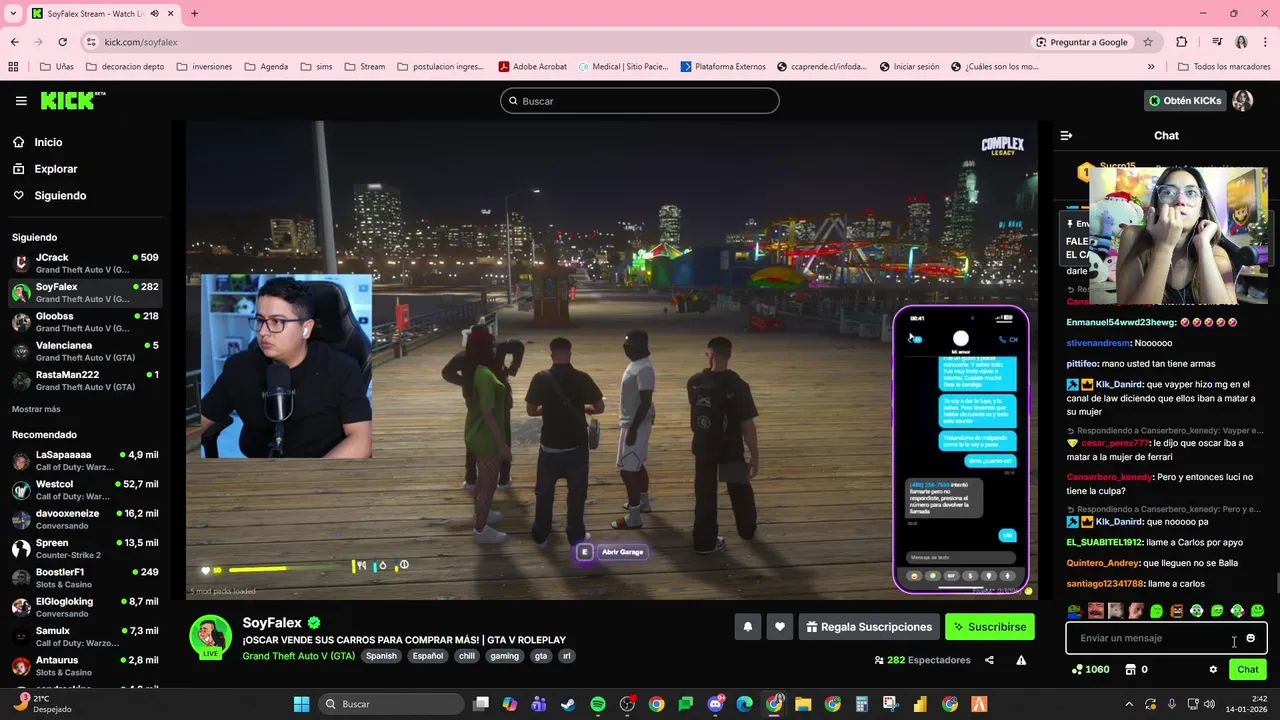Open the Kick hamburger menu
Screen dimensions: 1280x720
pos(21,101)
